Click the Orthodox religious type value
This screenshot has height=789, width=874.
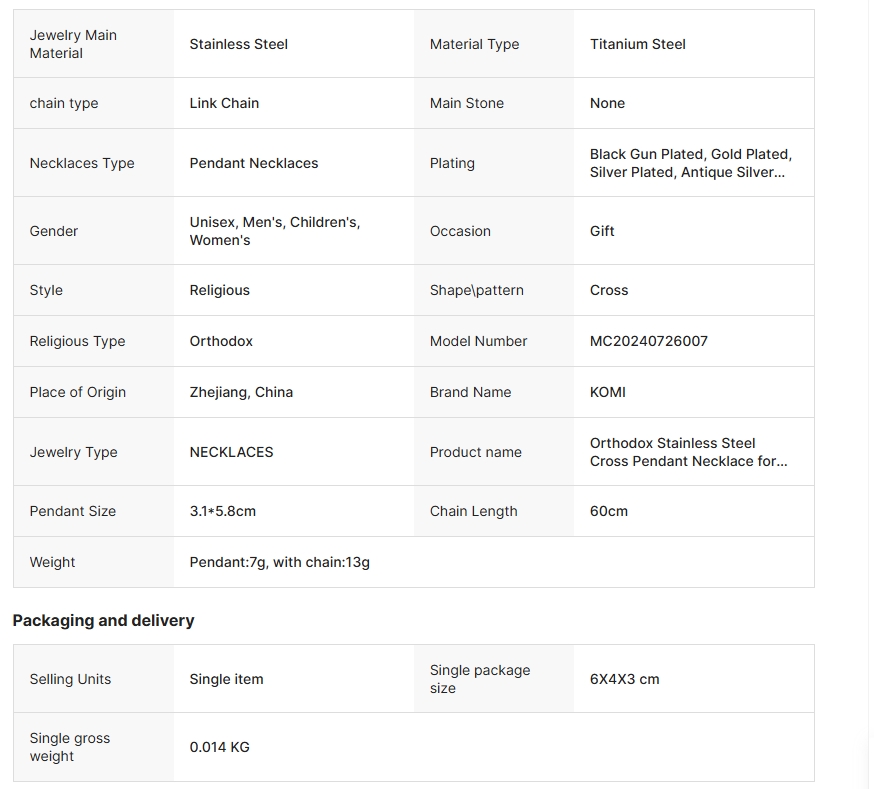(221, 341)
